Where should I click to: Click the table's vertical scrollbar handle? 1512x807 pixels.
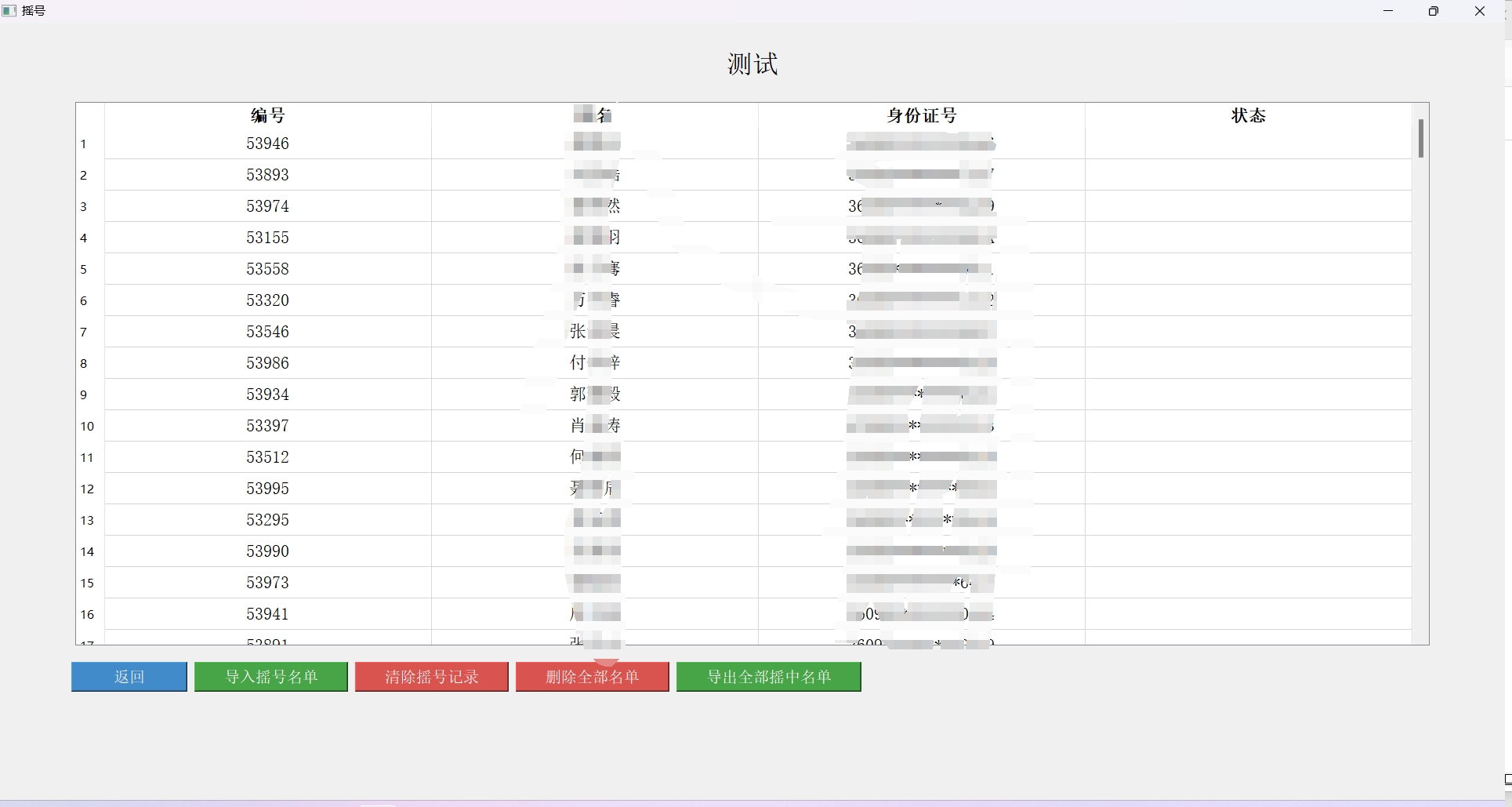click(x=1420, y=138)
